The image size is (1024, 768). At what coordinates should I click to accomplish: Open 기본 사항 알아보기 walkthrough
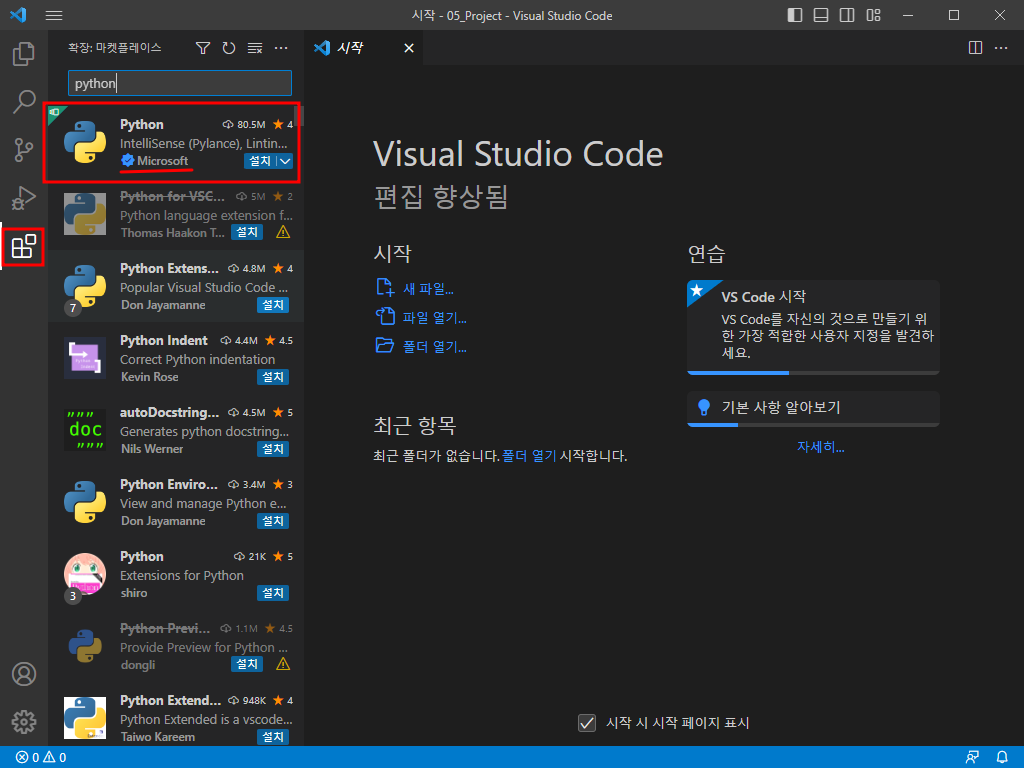click(x=813, y=407)
